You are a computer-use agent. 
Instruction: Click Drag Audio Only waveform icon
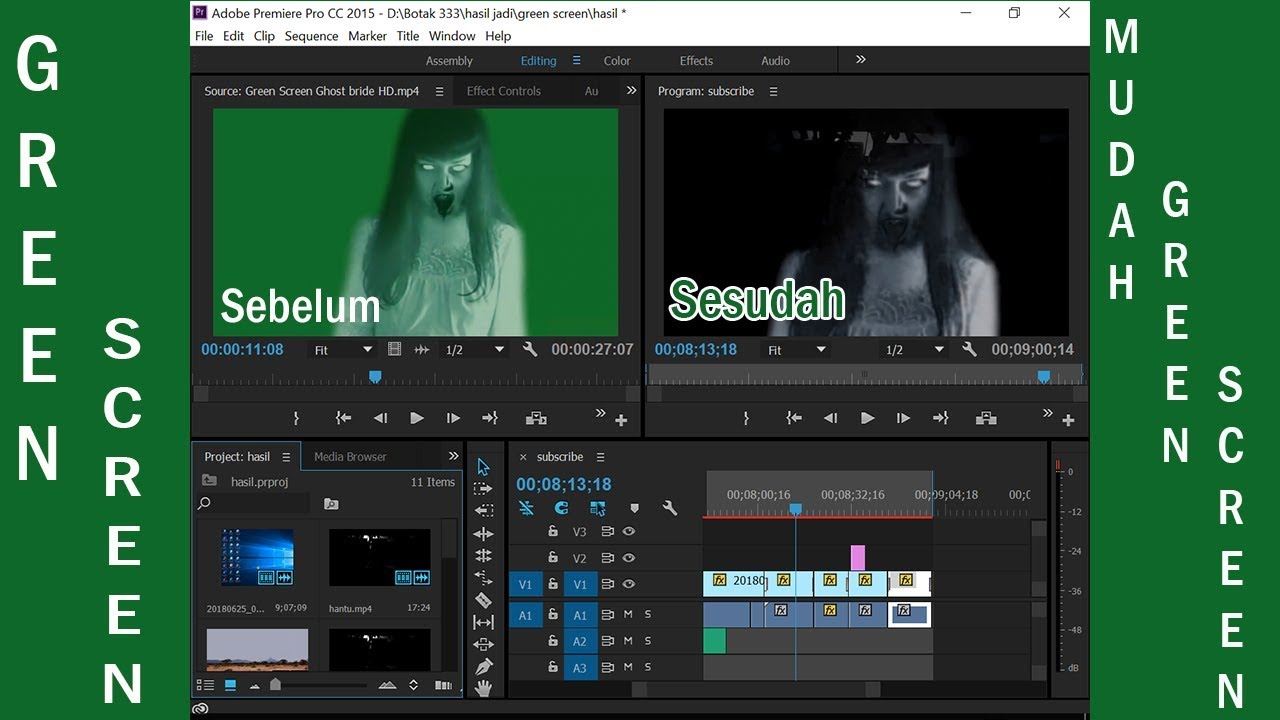click(422, 349)
